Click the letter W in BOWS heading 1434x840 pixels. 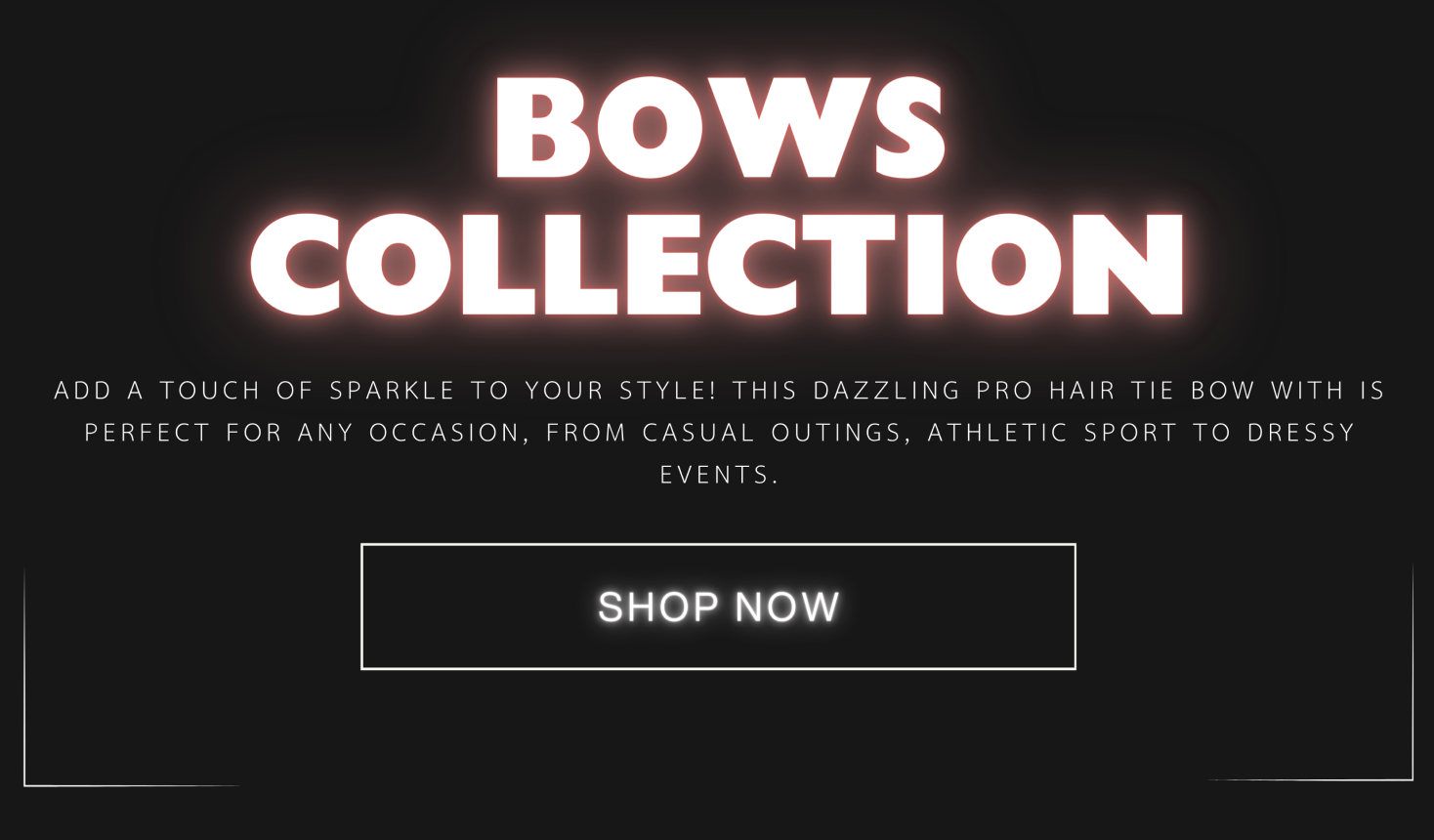779,127
